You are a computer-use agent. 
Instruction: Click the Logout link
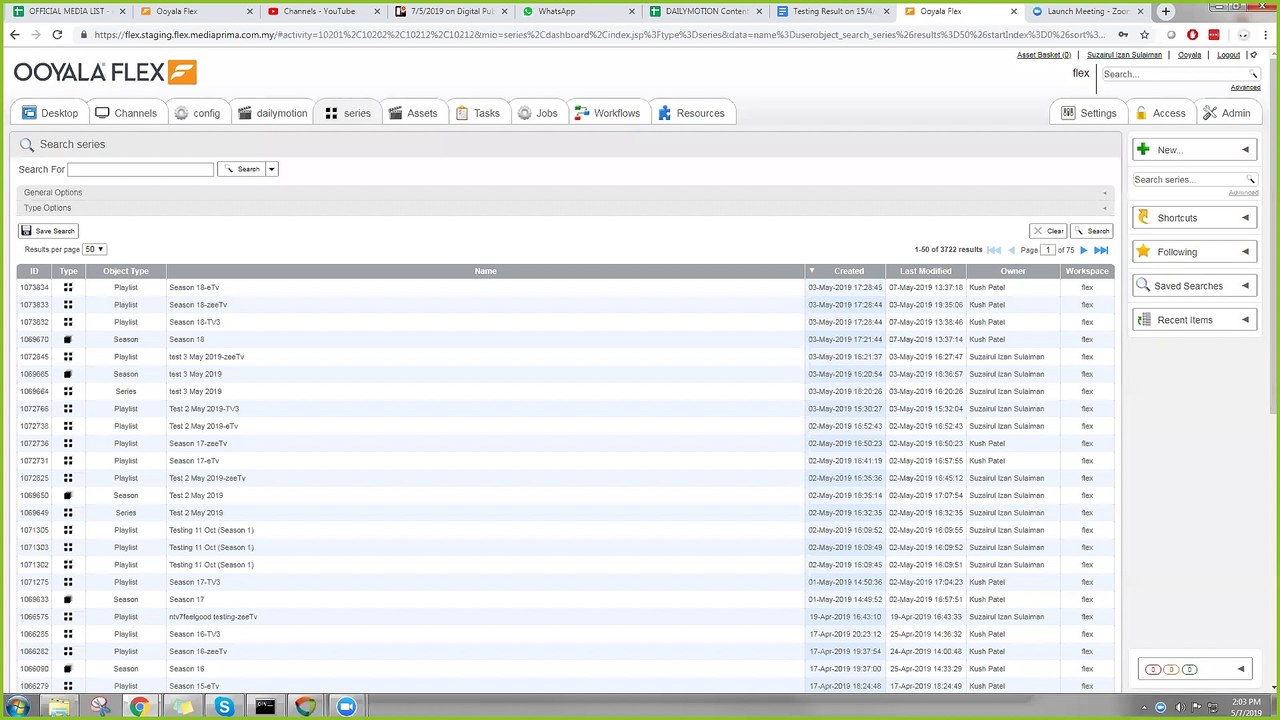click(1228, 55)
